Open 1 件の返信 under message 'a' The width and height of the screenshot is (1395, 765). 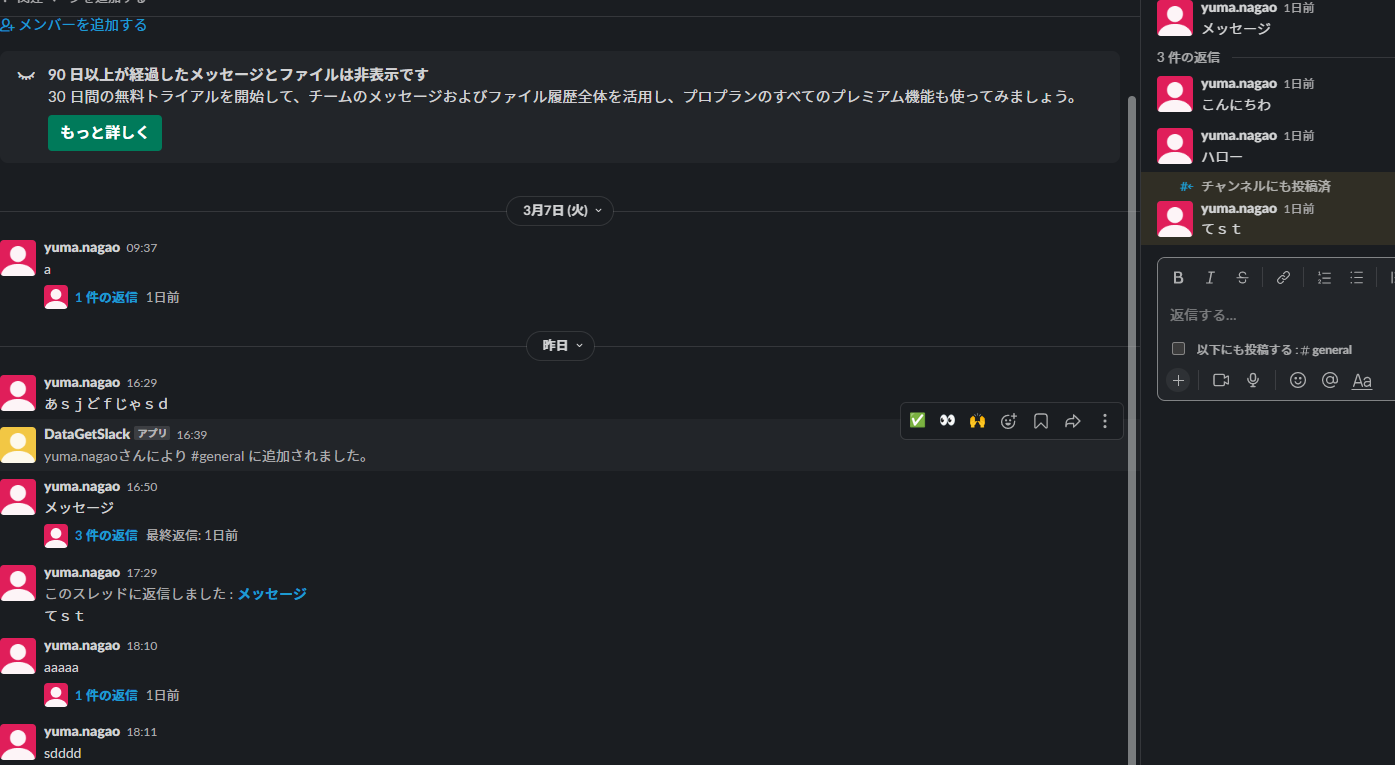(106, 297)
